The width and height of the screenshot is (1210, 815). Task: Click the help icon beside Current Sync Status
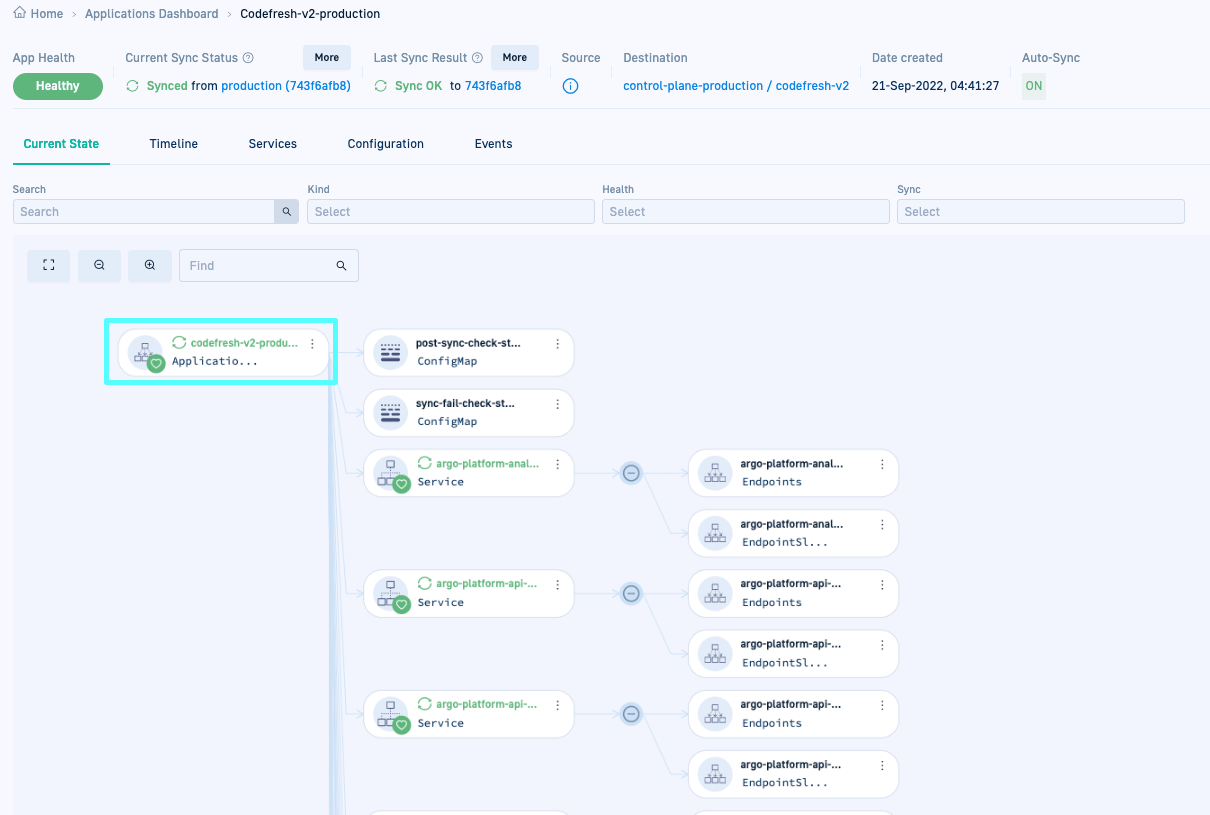tap(248, 58)
